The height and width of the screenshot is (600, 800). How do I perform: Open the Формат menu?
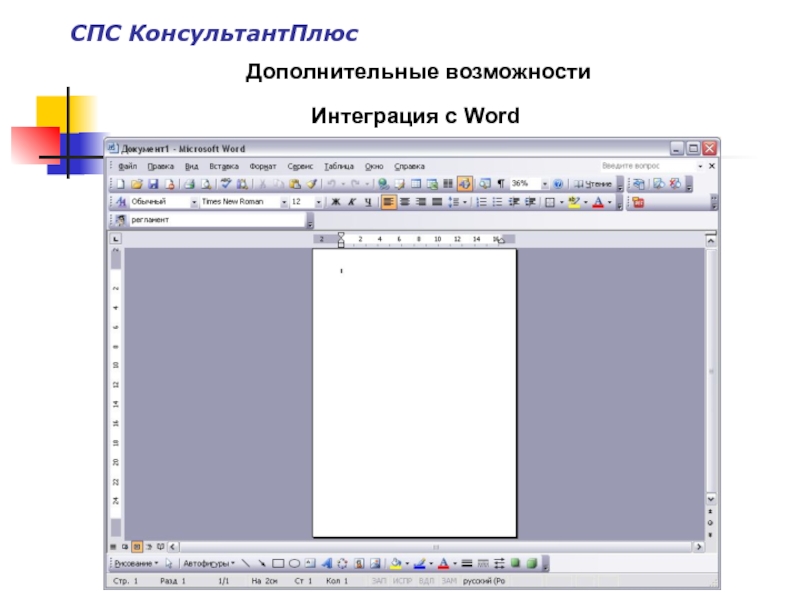coord(263,166)
